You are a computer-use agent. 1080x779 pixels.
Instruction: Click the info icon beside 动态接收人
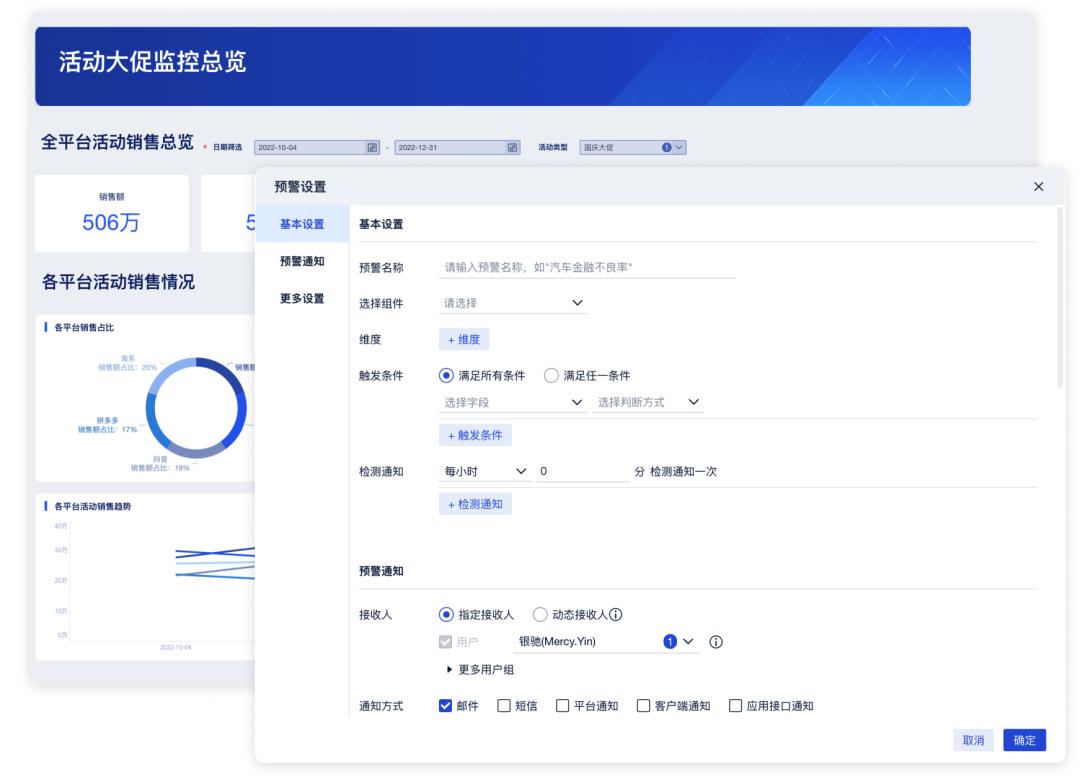pyautogui.click(x=617, y=614)
